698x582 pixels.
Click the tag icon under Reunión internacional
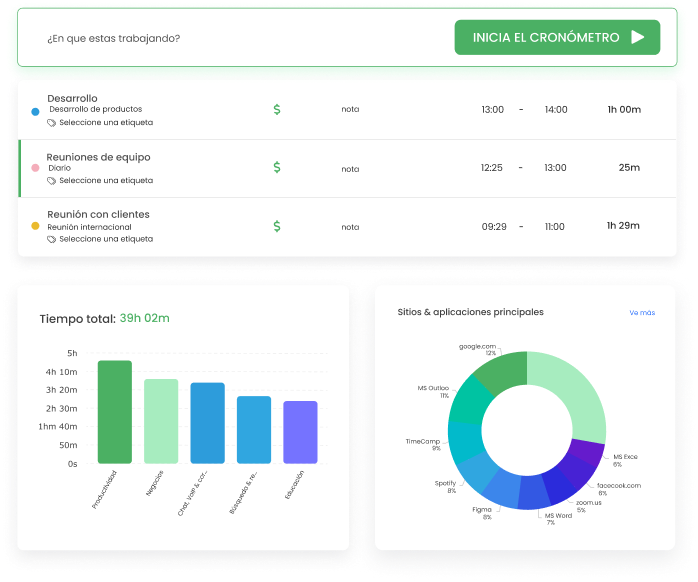click(52, 240)
